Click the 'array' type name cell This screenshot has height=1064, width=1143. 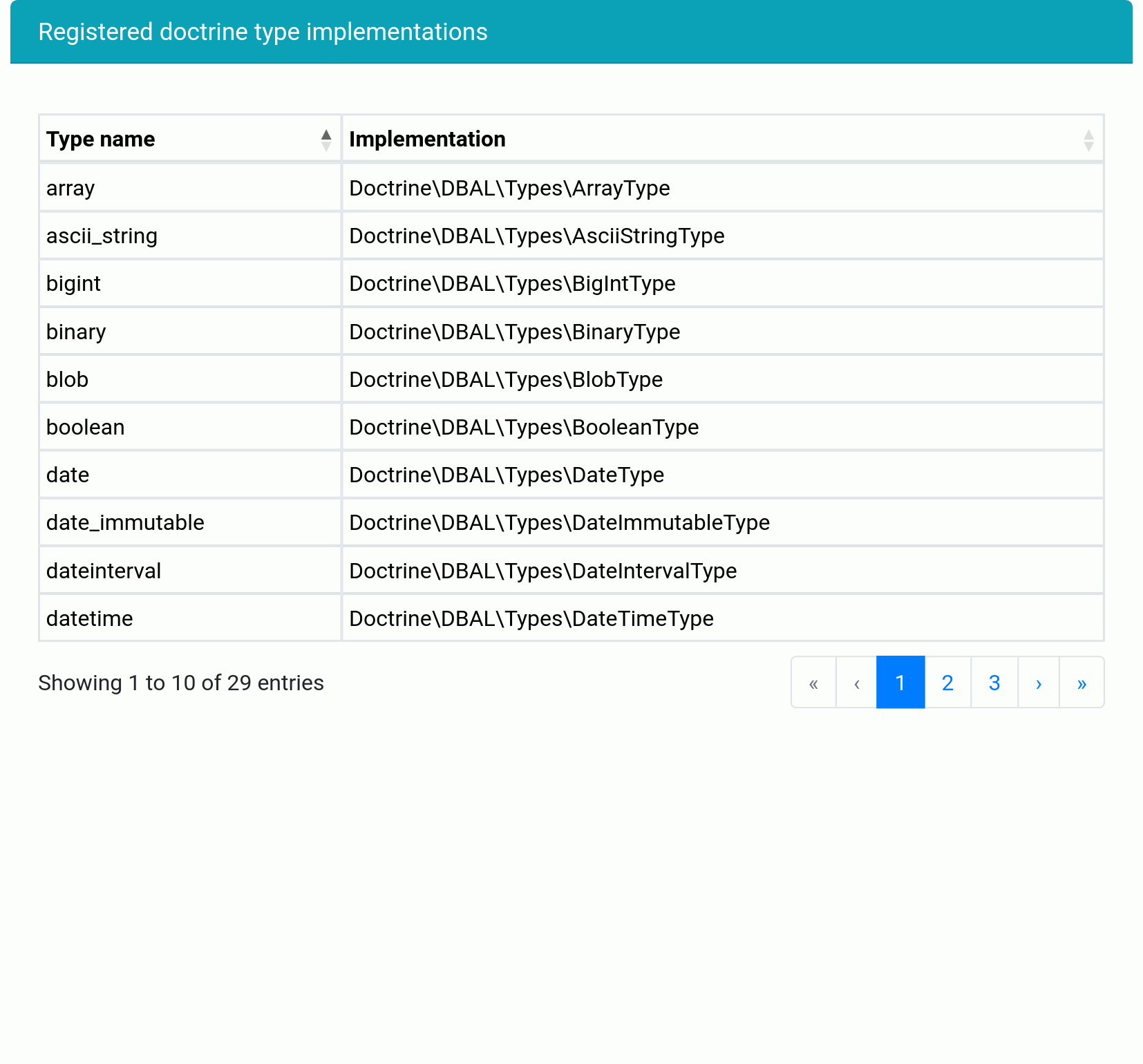point(190,188)
